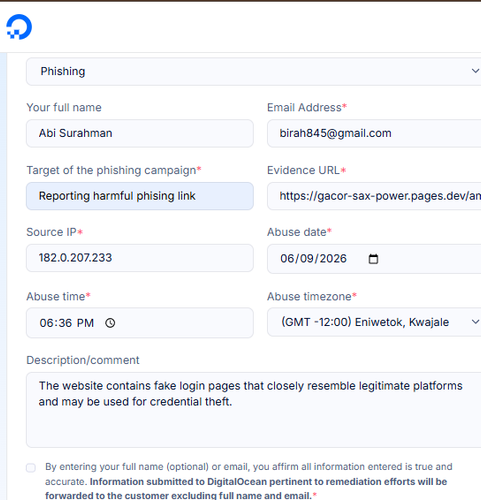Open the calendar picker in Abuse date
Viewport: 481px width, 500px height.
373,259
